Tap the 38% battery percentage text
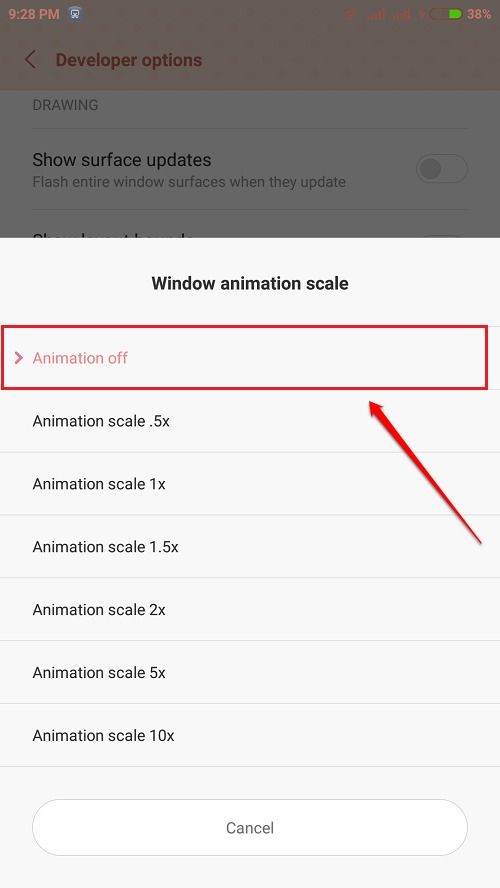 pos(478,14)
